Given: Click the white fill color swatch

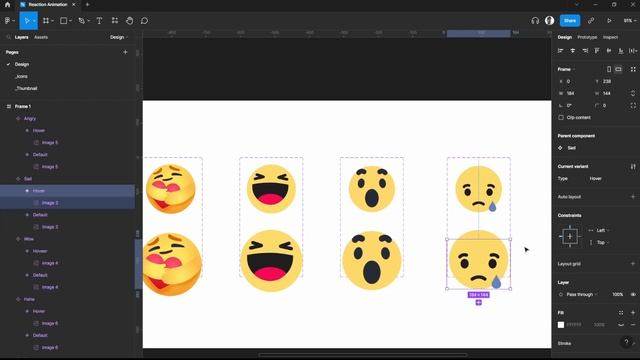Looking at the screenshot, I should 561,325.
